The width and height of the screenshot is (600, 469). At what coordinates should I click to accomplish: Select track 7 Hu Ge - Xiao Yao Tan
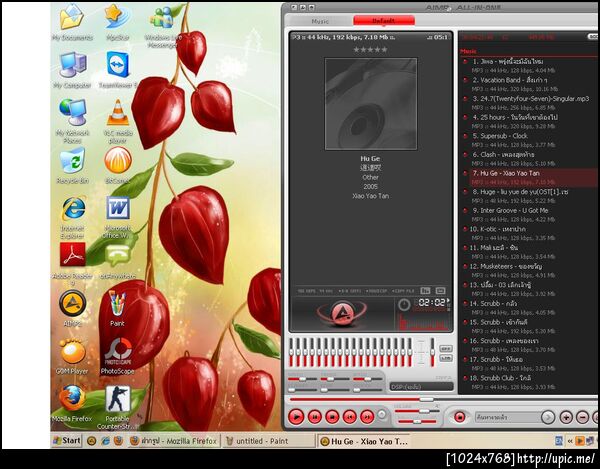coord(530,177)
